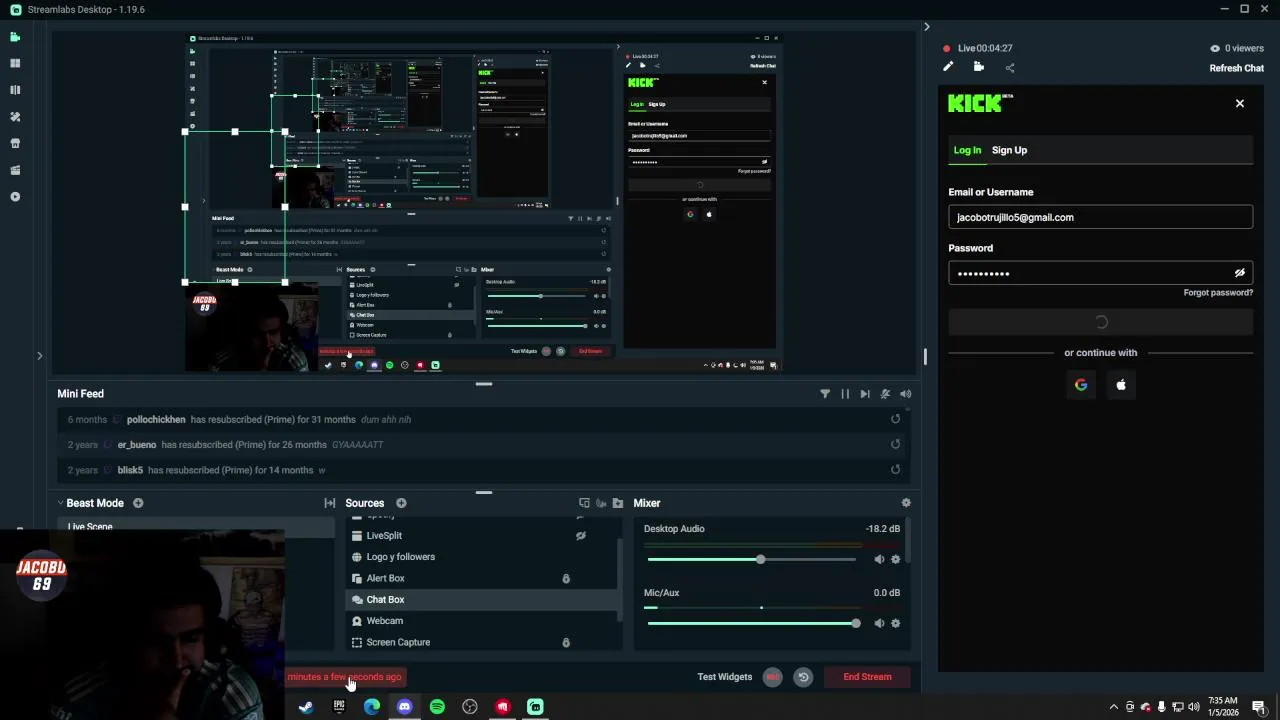
Task: Open Steam from the taskbar
Action: click(x=306, y=707)
